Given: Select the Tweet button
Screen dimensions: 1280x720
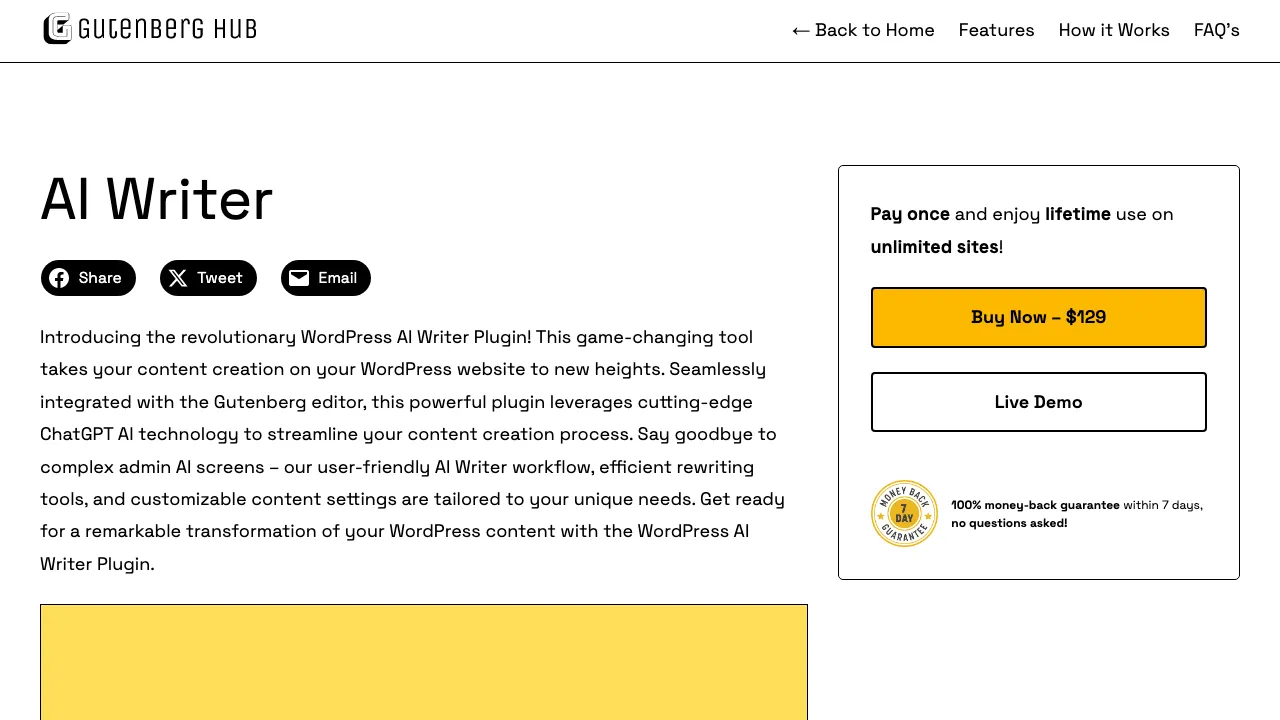Looking at the screenshot, I should click(x=208, y=278).
